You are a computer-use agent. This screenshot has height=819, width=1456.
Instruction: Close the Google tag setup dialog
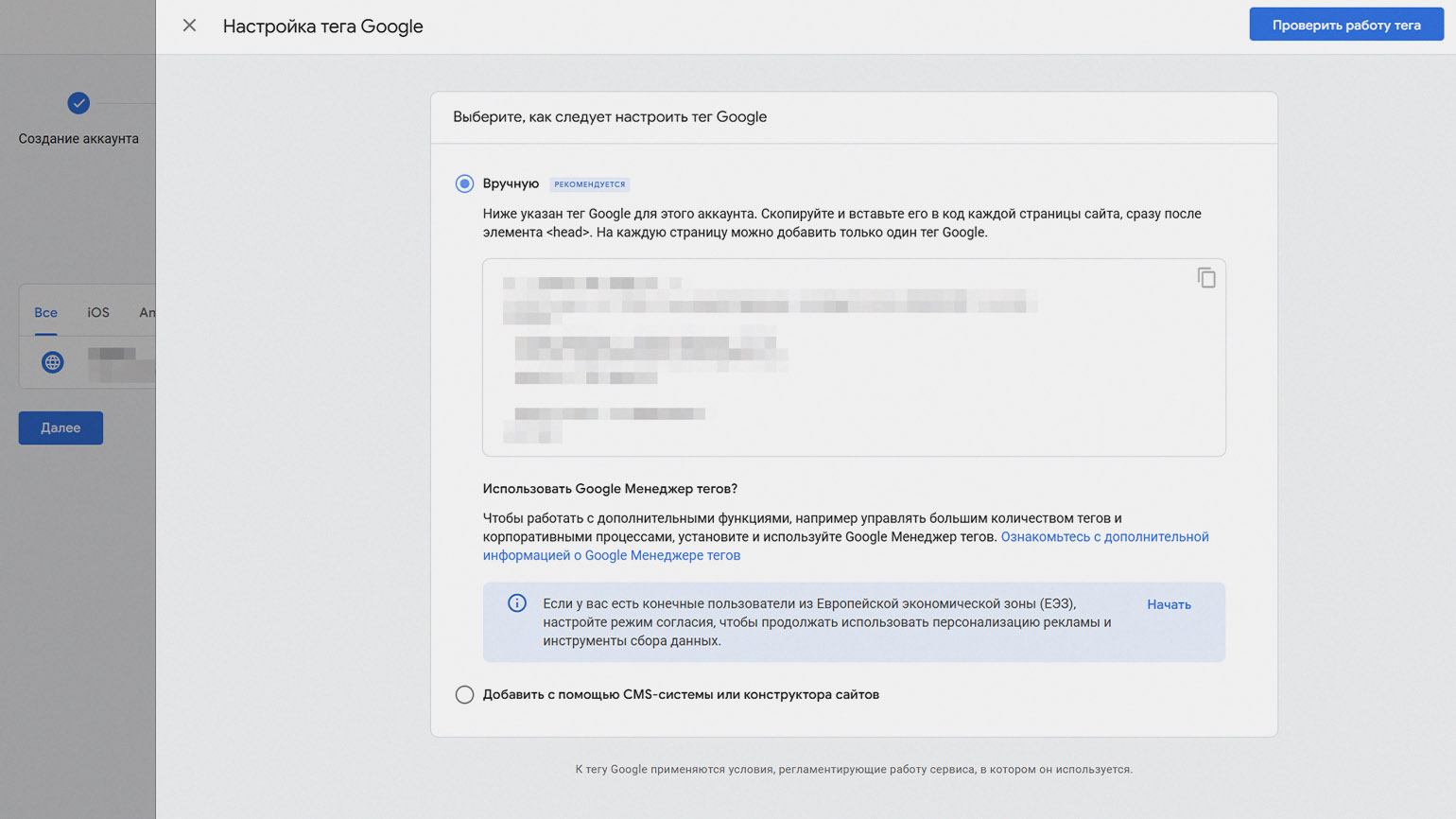(x=189, y=26)
